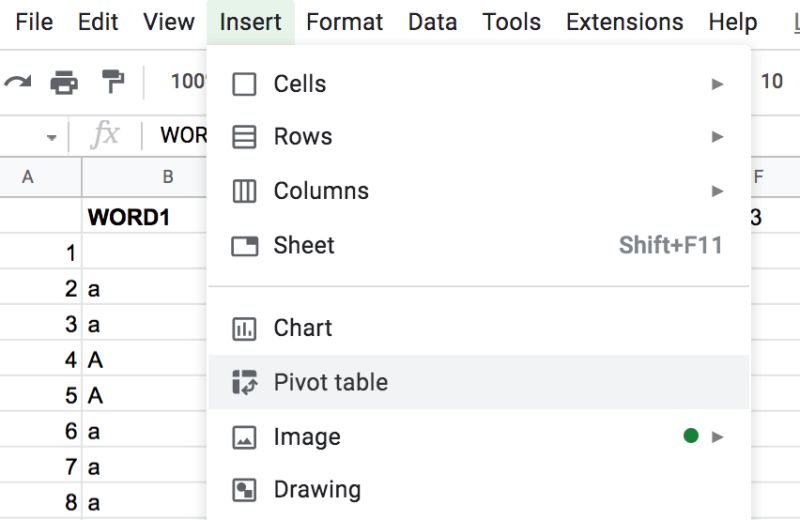Expand the Cells submenu arrow
Viewport: 800px width, 520px height.
point(717,84)
